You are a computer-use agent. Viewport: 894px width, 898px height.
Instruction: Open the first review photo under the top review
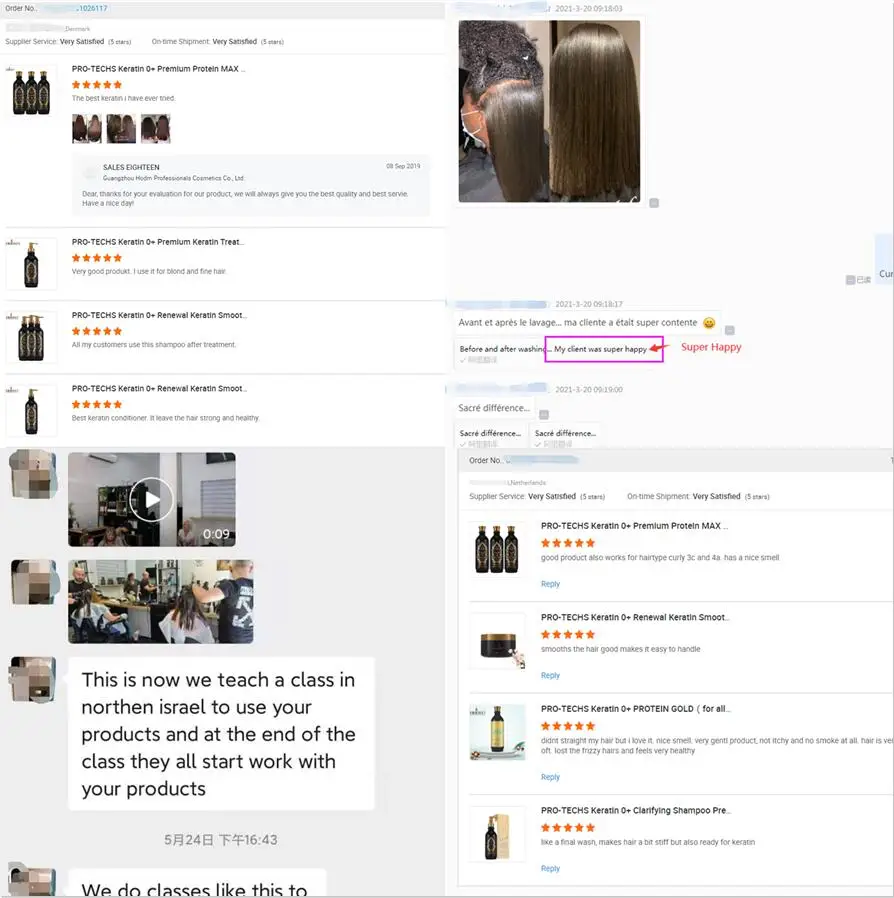coord(87,129)
